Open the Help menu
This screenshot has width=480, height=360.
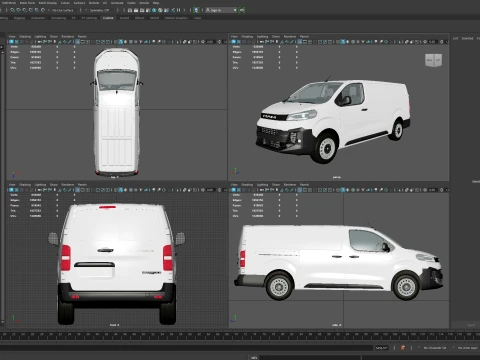(156, 3)
